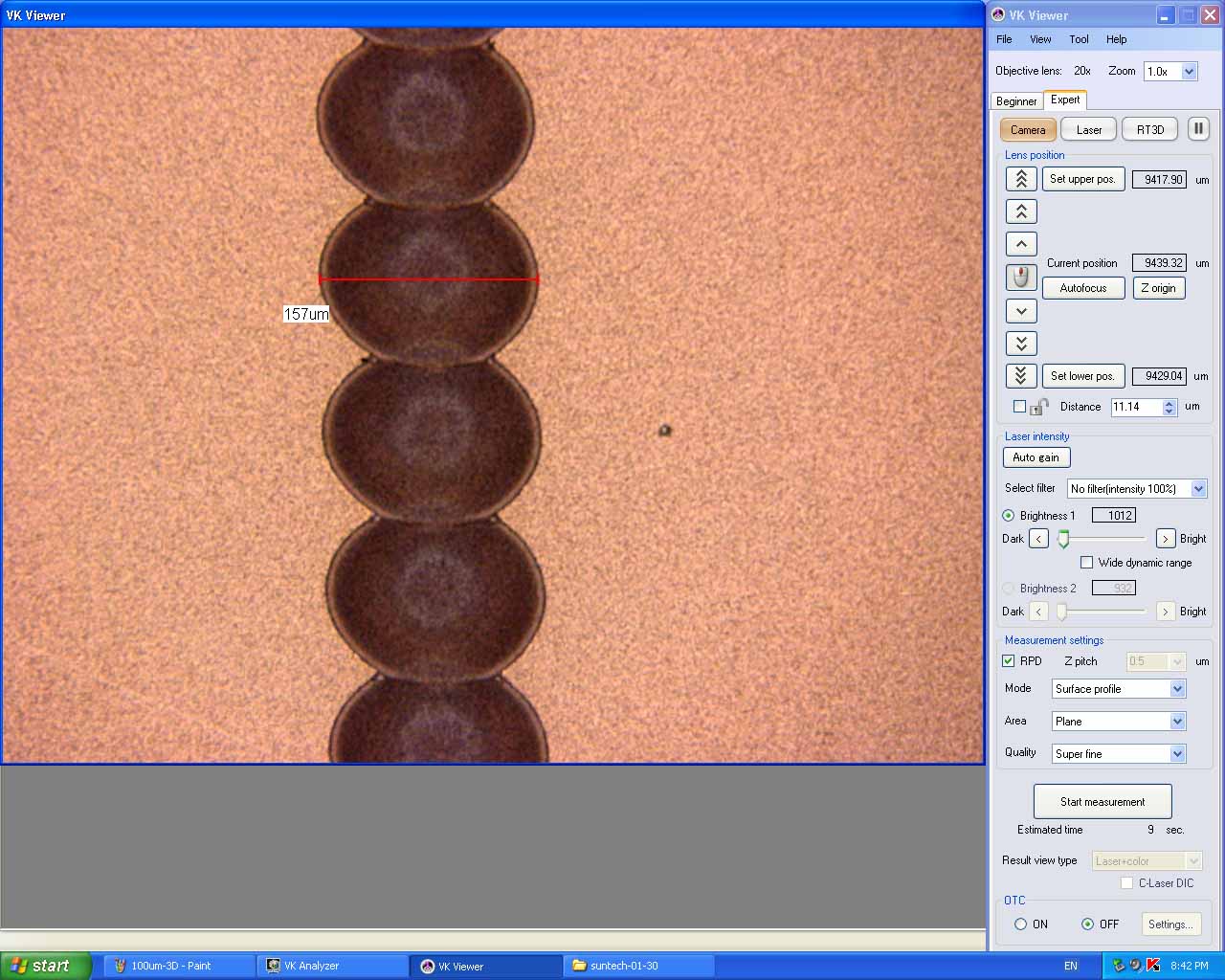This screenshot has width=1225, height=980.
Task: Switch to the Beginner tab
Action: click(1016, 100)
